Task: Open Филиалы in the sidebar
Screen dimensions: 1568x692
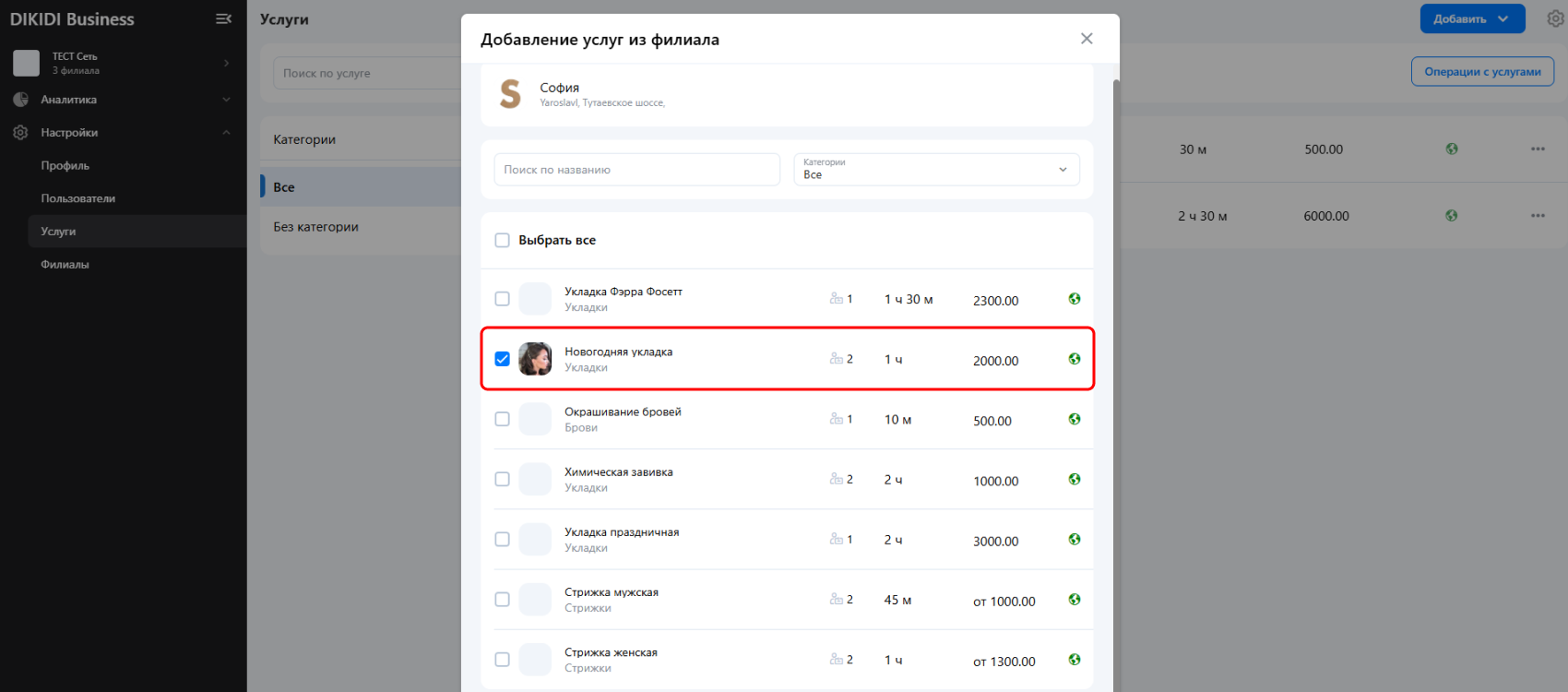Action: 65,265
